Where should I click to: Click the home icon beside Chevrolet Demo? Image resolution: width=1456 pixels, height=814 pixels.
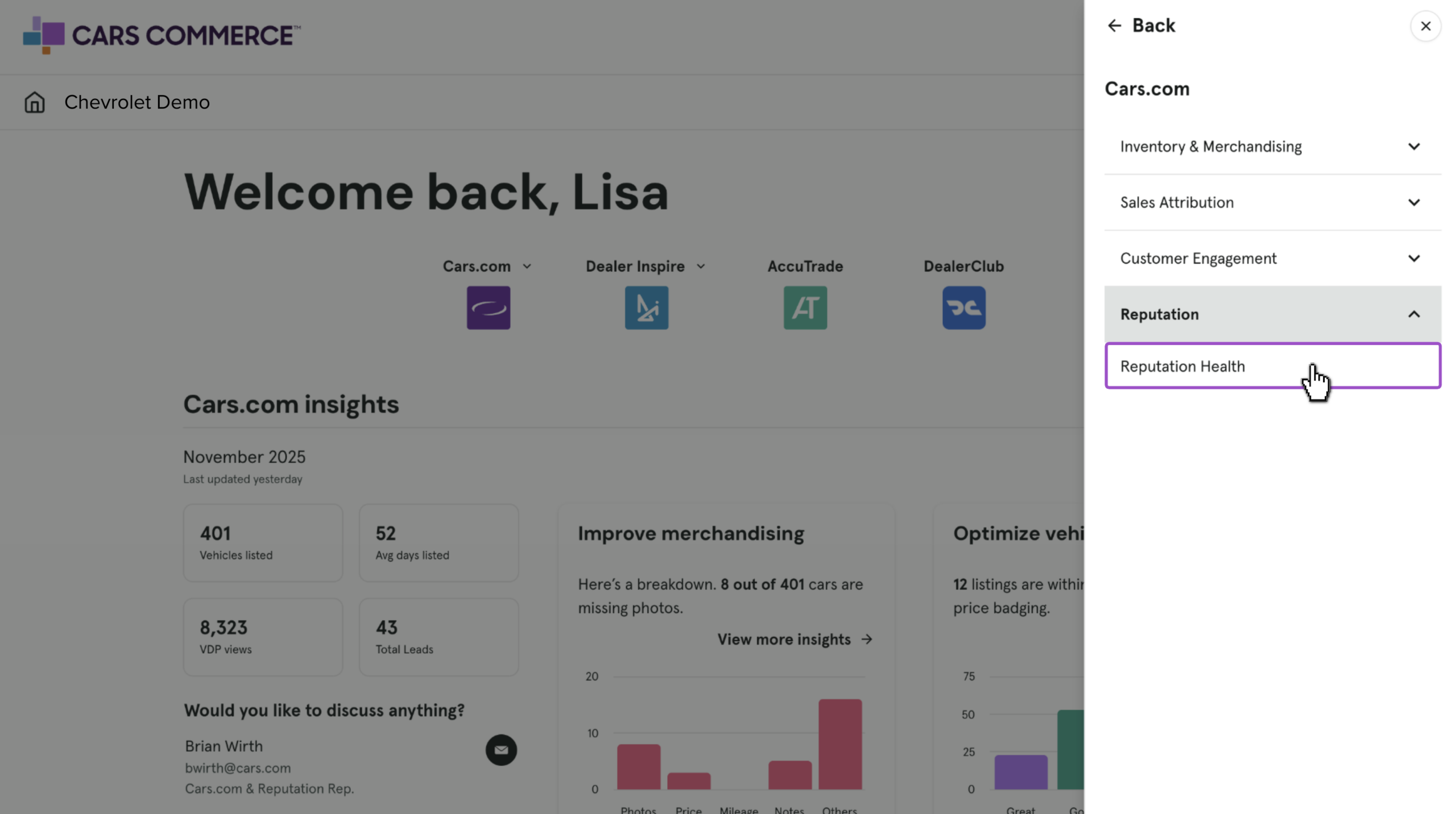(x=34, y=102)
